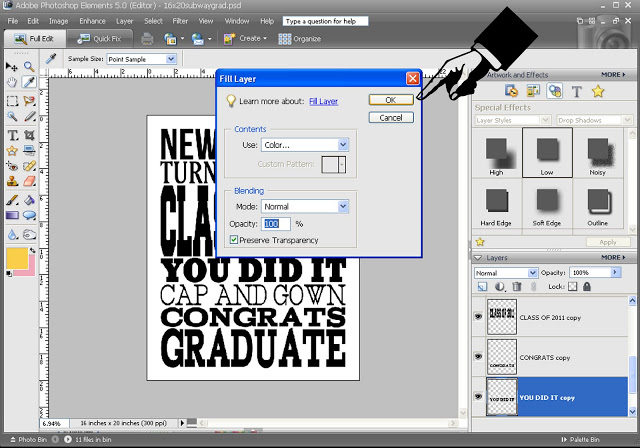Select the Blur water drop tool
This screenshot has height=448, width=640.
coord(12,235)
